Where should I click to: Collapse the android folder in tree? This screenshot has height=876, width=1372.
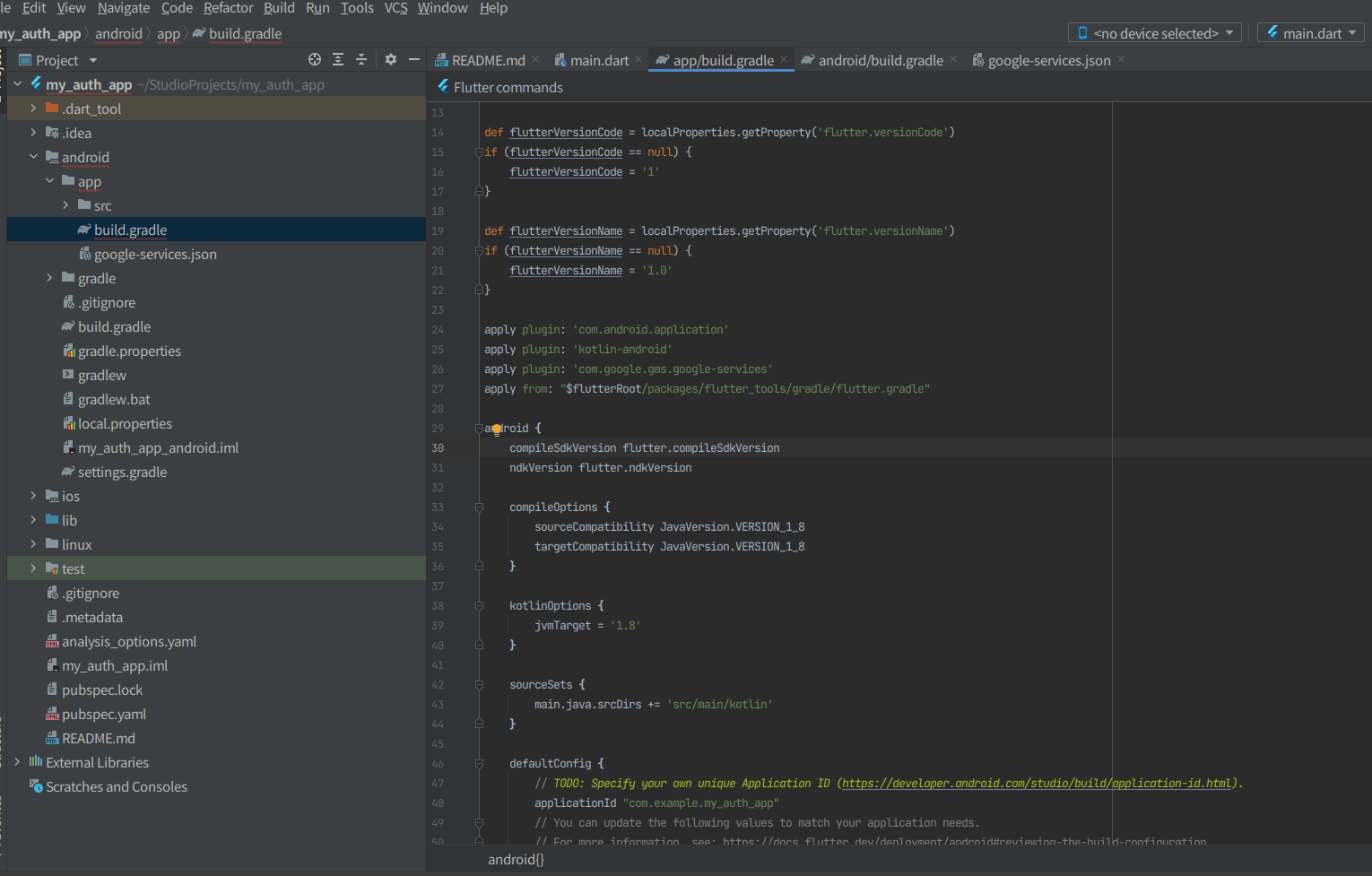[x=33, y=157]
